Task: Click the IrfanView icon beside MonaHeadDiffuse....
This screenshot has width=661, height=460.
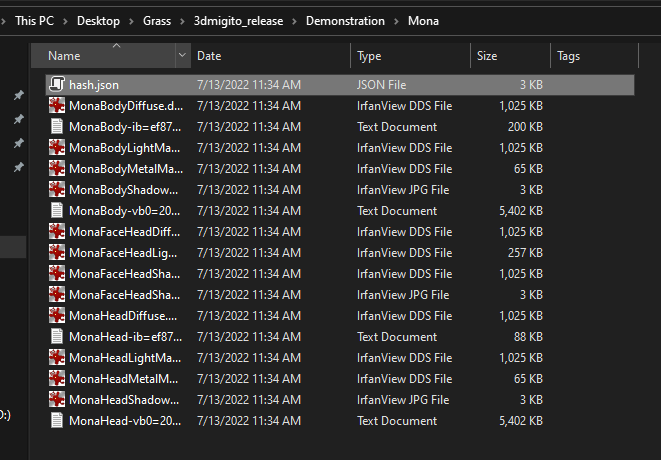Action: (57, 316)
